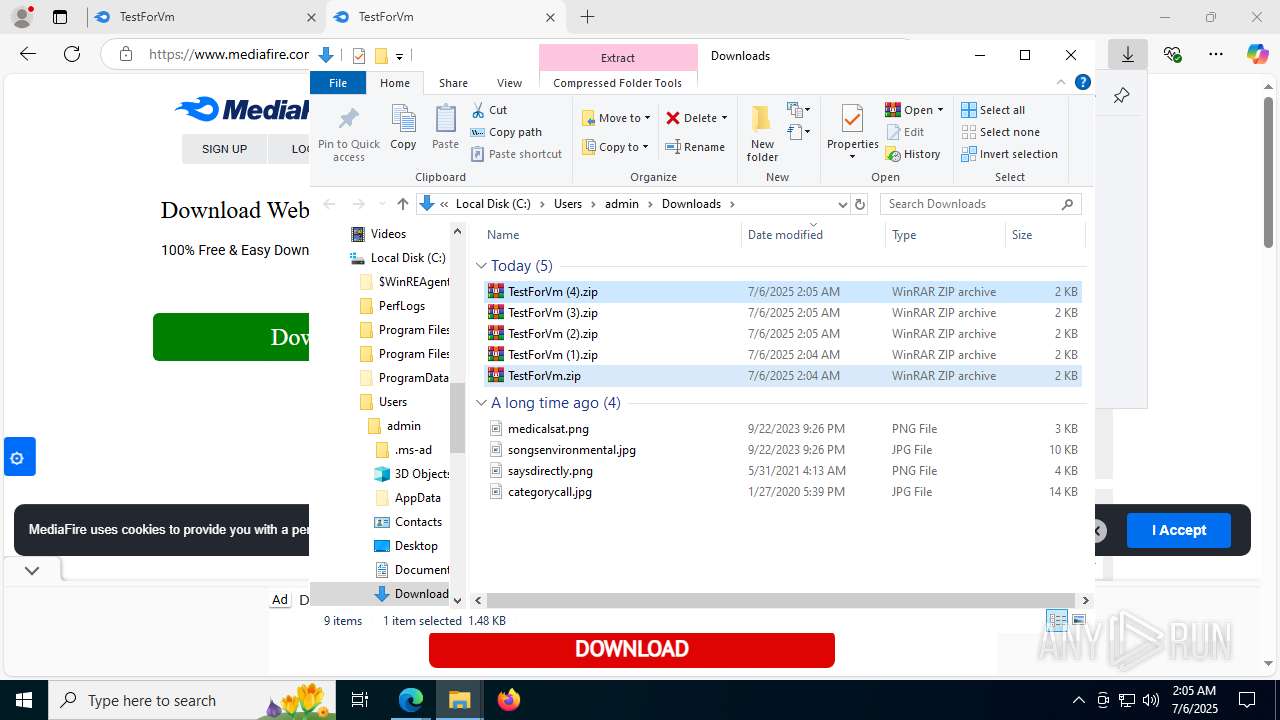Open address bar history dropdown
Image resolution: width=1280 pixels, height=720 pixels.
point(842,204)
